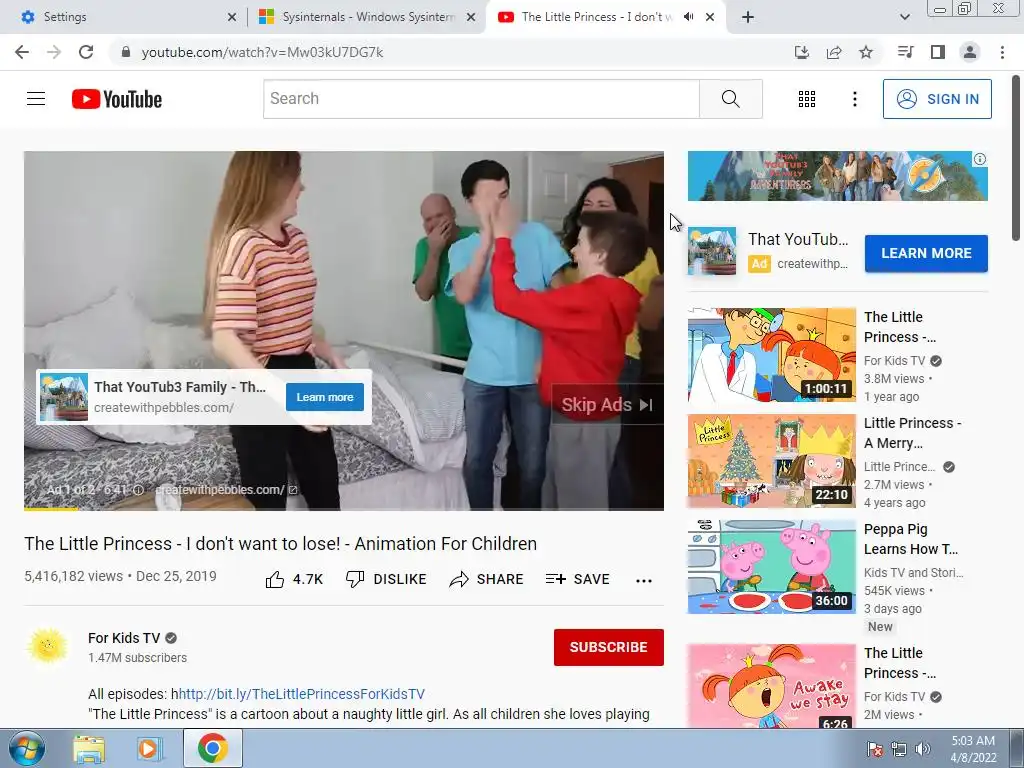Mute tab via speaker icon on tab
1024x768 pixels.
pyautogui.click(x=688, y=17)
